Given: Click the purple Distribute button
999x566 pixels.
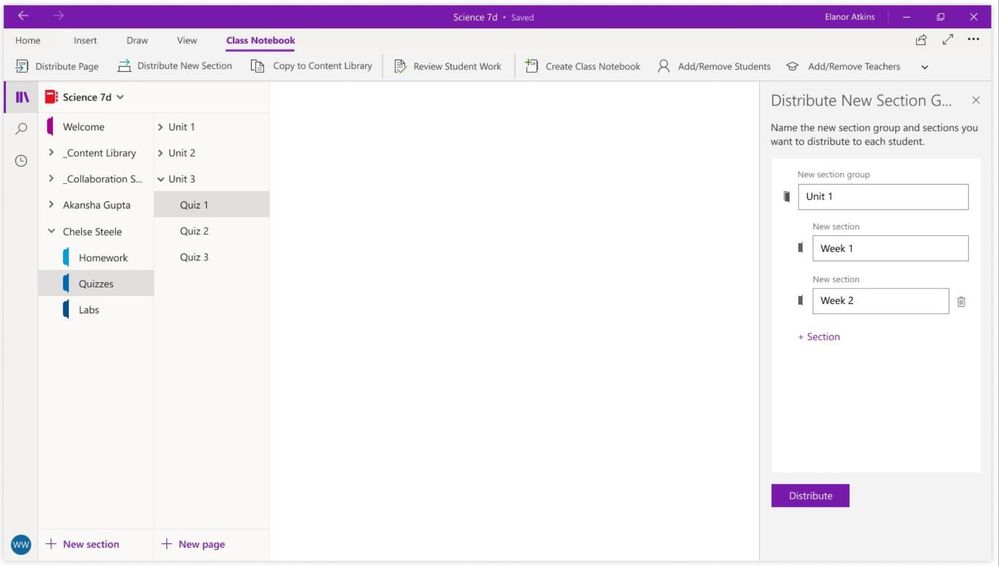Looking at the screenshot, I should pos(810,496).
